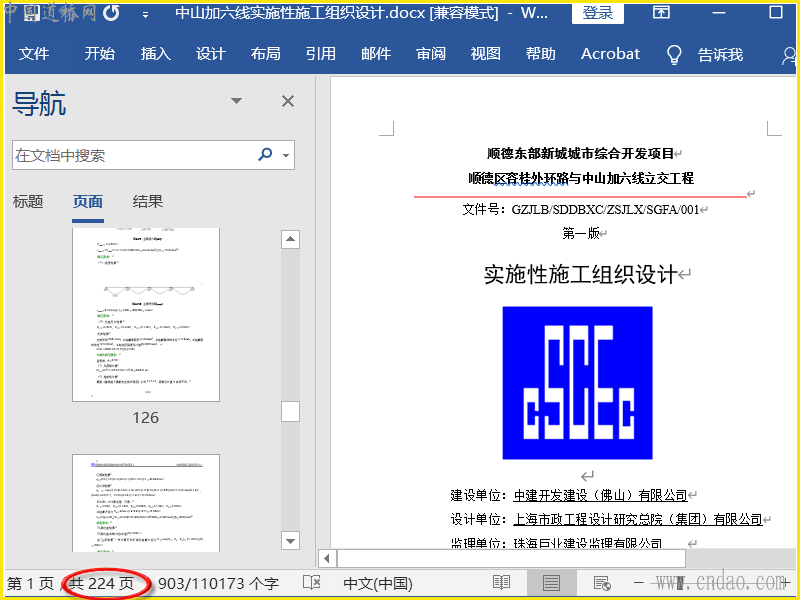800x600 pixels.
Task: Open the Acrobat ribbon tab
Action: tap(610, 54)
